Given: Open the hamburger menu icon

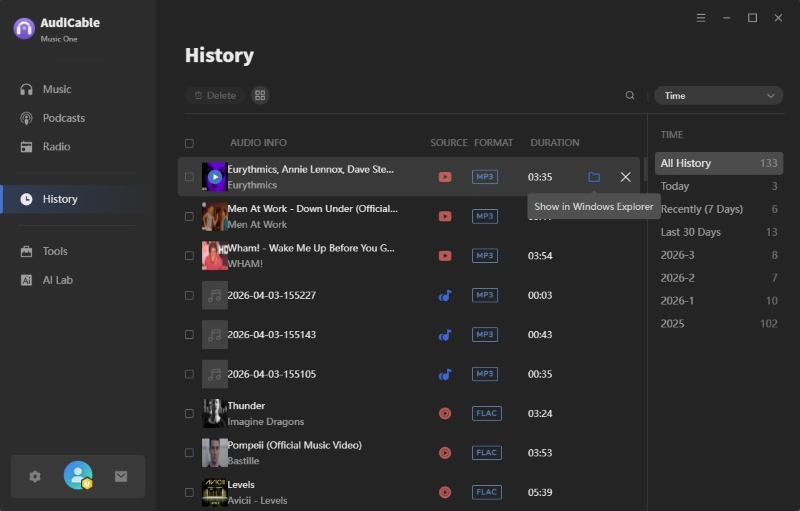Looking at the screenshot, I should 701,18.
